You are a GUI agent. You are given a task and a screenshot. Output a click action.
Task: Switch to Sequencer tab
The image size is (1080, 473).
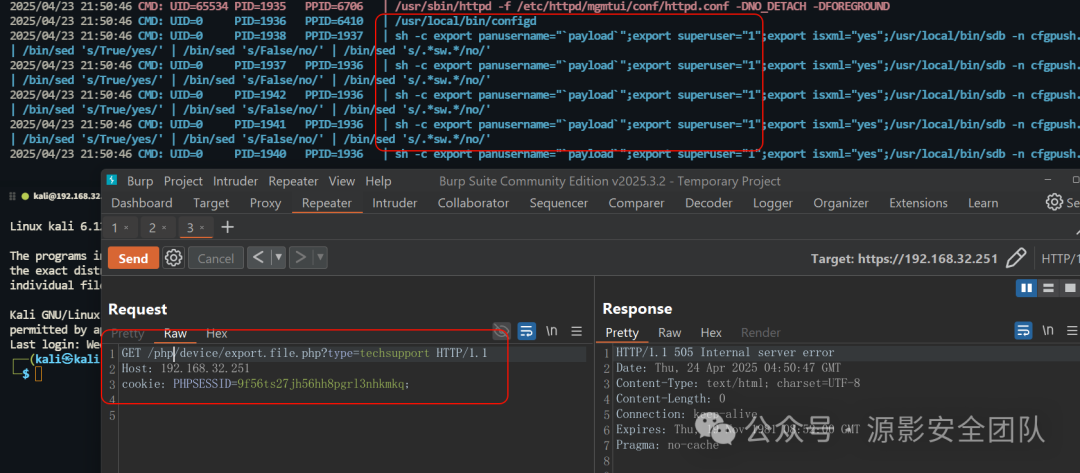click(x=559, y=203)
